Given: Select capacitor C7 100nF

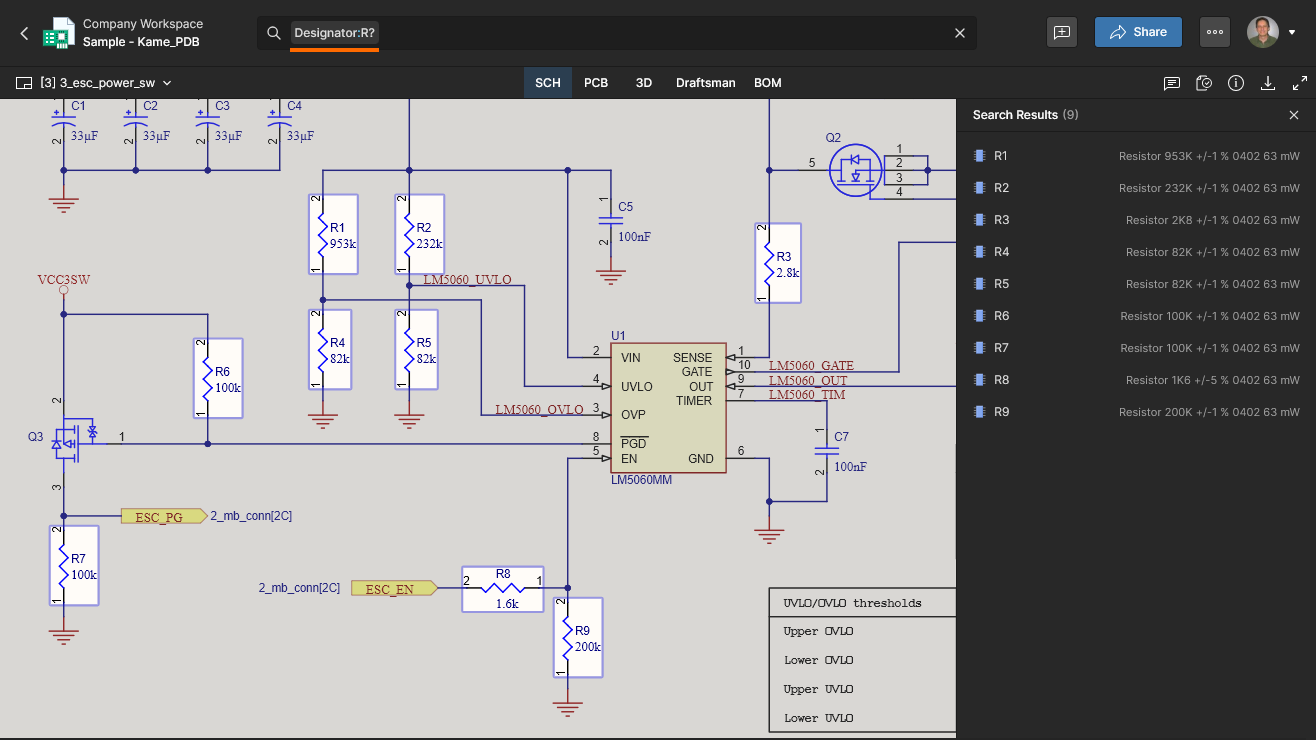Looking at the screenshot, I should 828,452.
